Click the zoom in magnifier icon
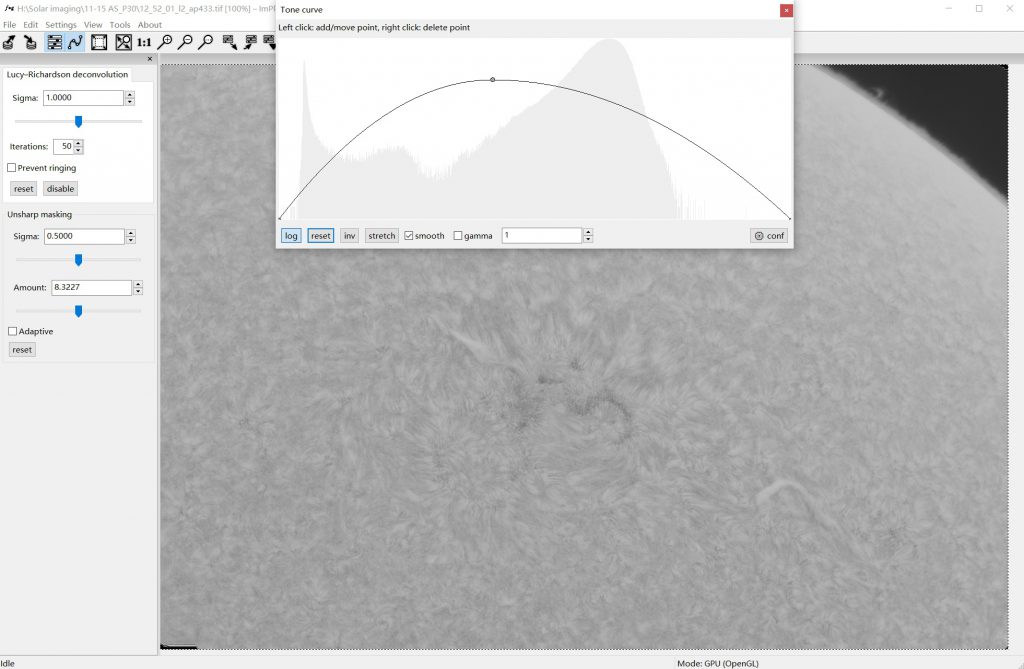Image resolution: width=1024 pixels, height=669 pixels. point(165,42)
